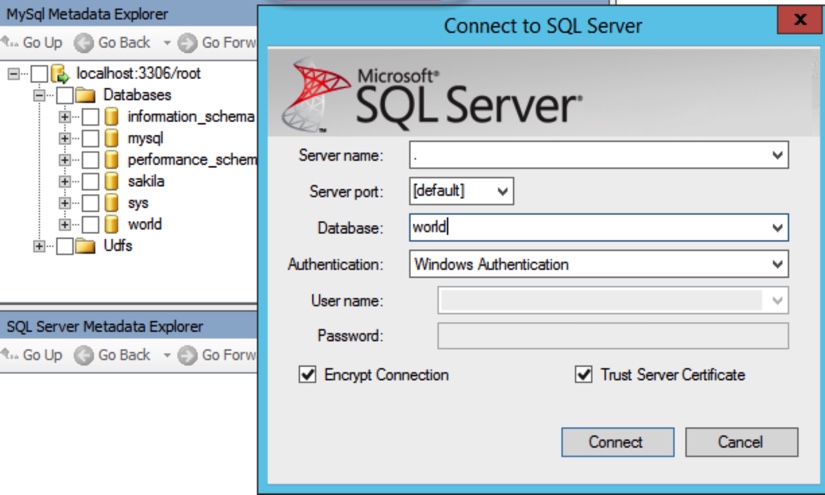Collapse the Databases folder node

(39, 95)
